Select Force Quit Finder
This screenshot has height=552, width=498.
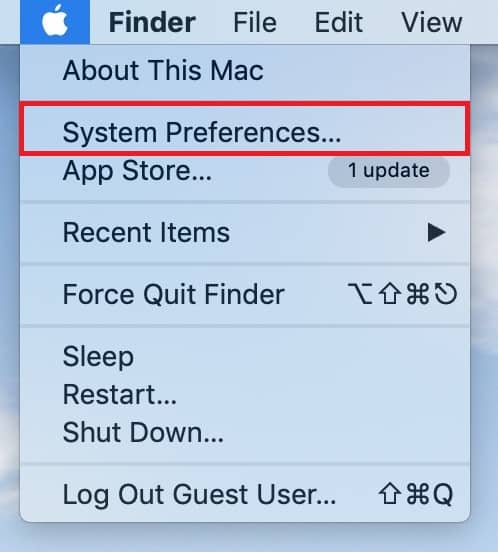[245, 294]
